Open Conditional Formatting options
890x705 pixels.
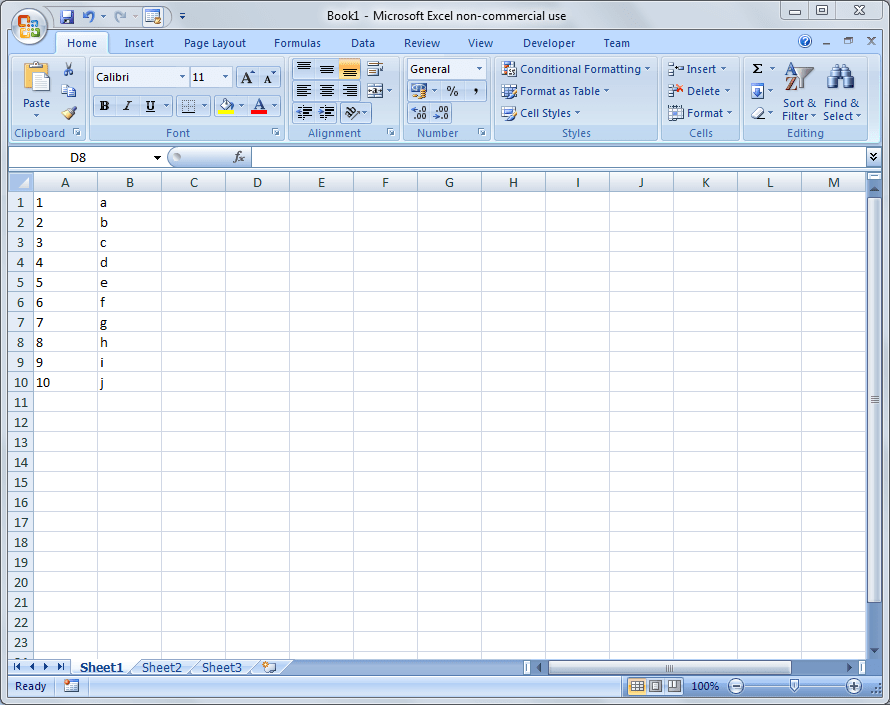pyautogui.click(x=576, y=68)
